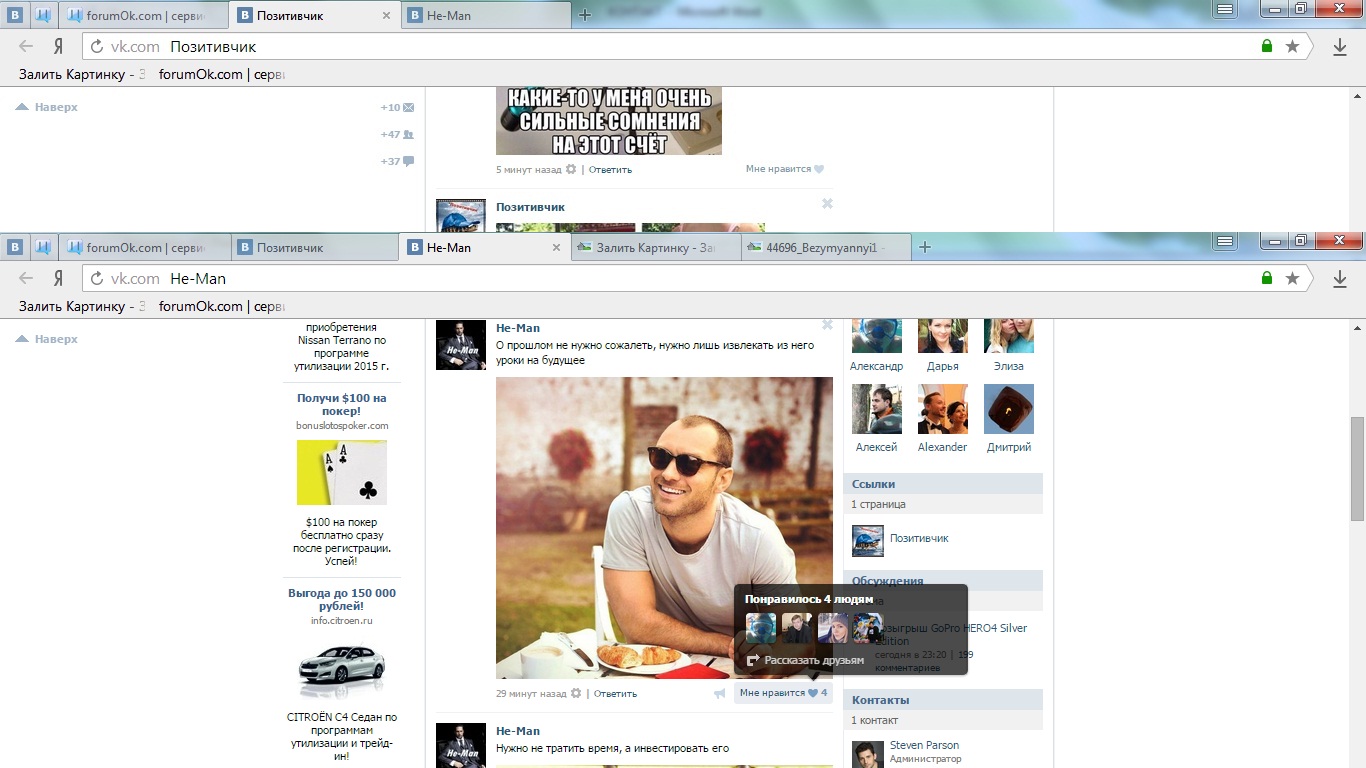
Task: Click Выгода до 150 000 рублей ad title
Action: coord(342,600)
